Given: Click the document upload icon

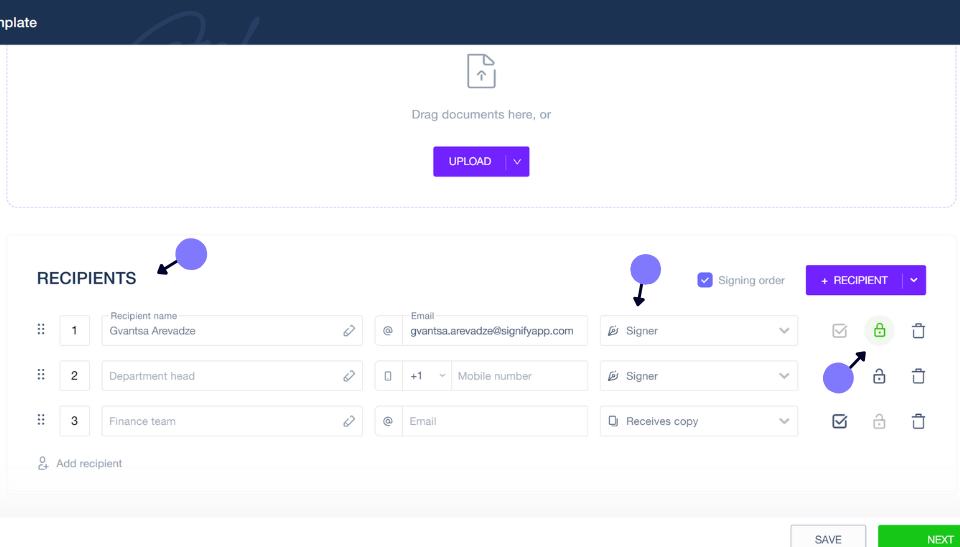Looking at the screenshot, I should [481, 71].
